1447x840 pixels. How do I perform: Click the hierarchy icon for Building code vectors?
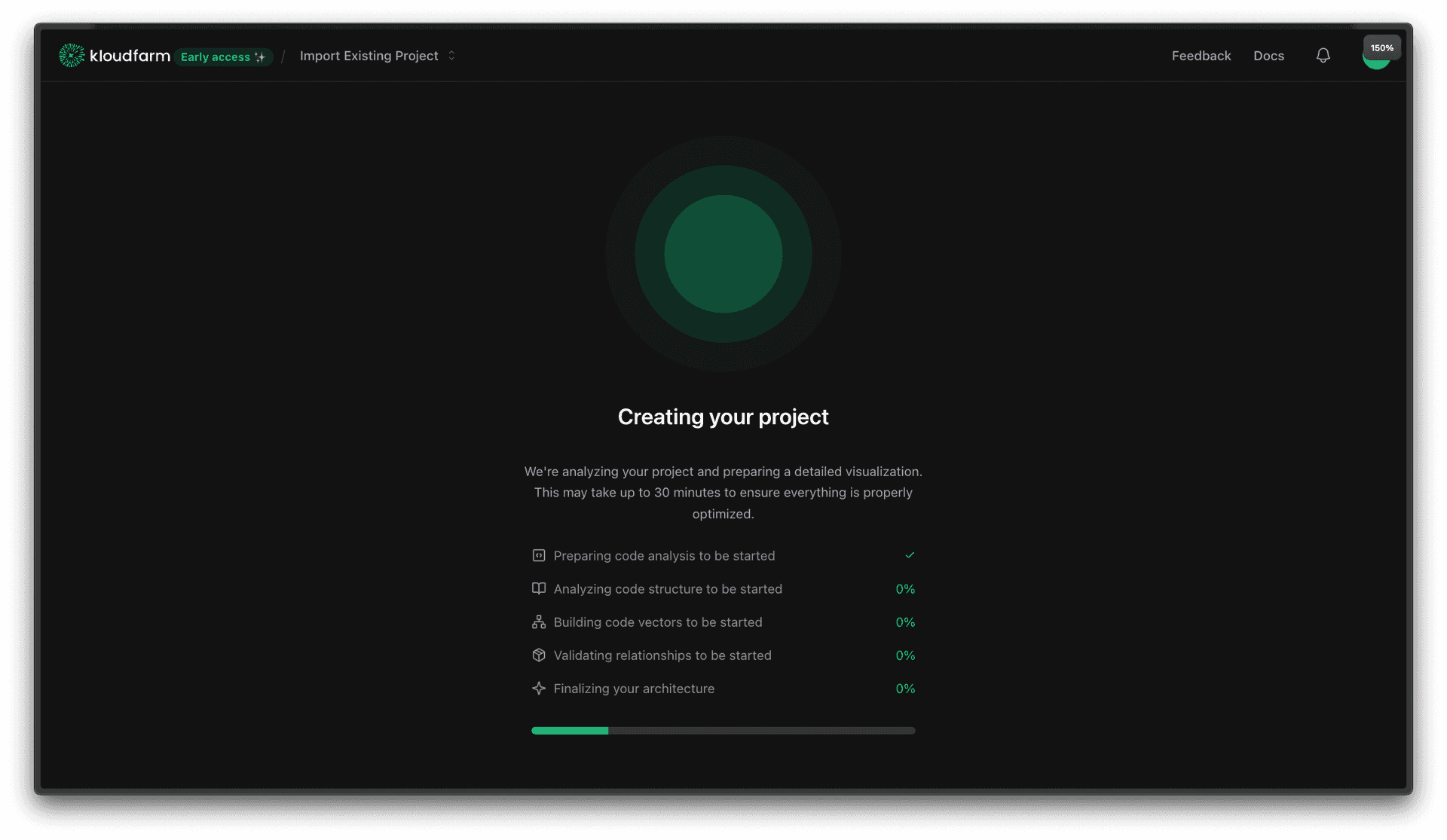(x=538, y=622)
